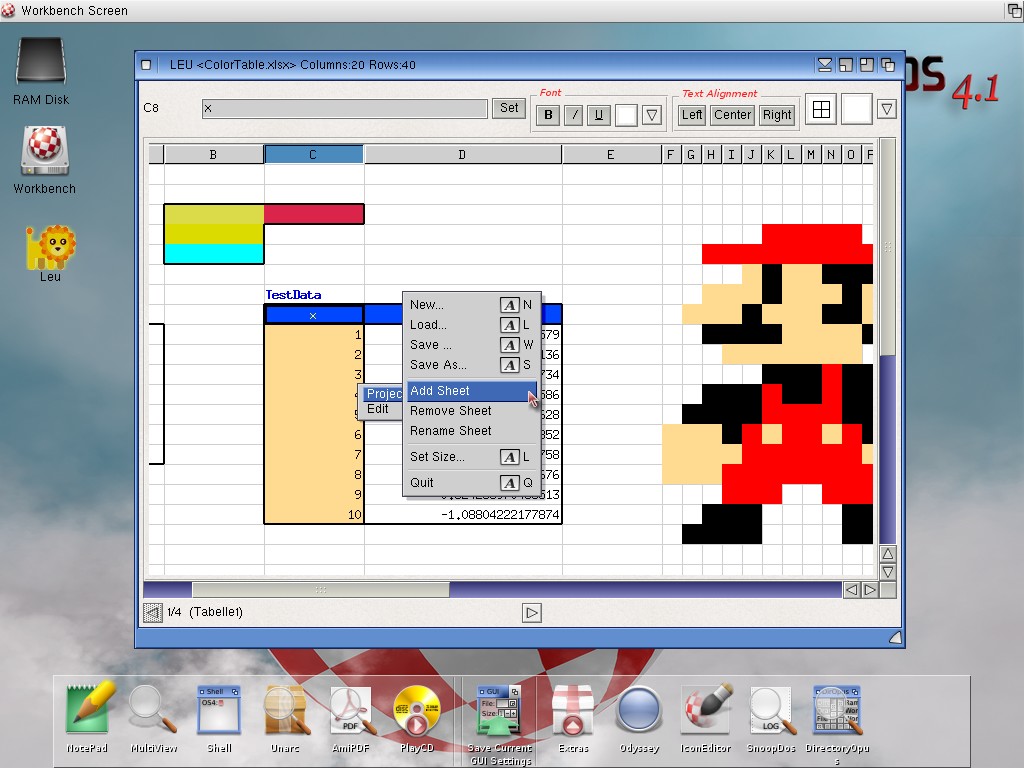Go to the previous sheet arrow

pos(152,612)
